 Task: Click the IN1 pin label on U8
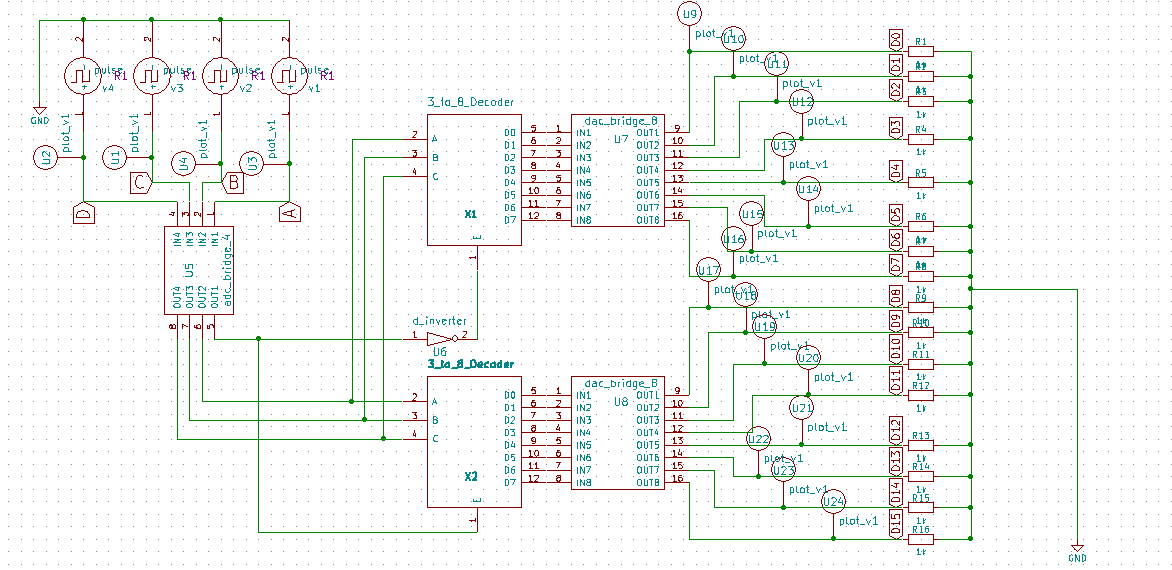[583, 395]
